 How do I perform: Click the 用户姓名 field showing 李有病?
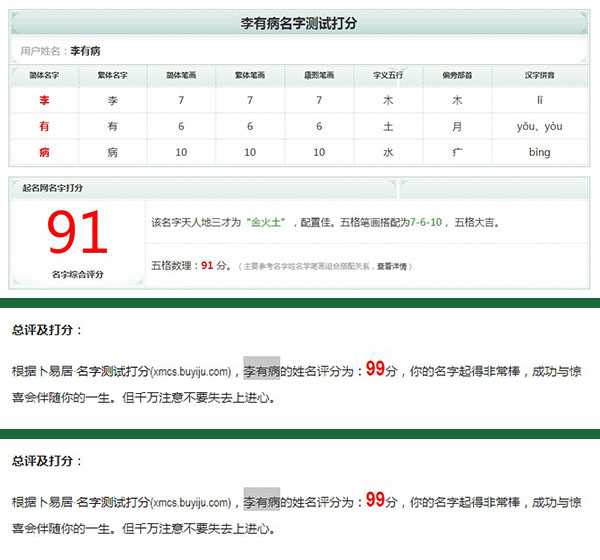pyautogui.click(x=85, y=50)
